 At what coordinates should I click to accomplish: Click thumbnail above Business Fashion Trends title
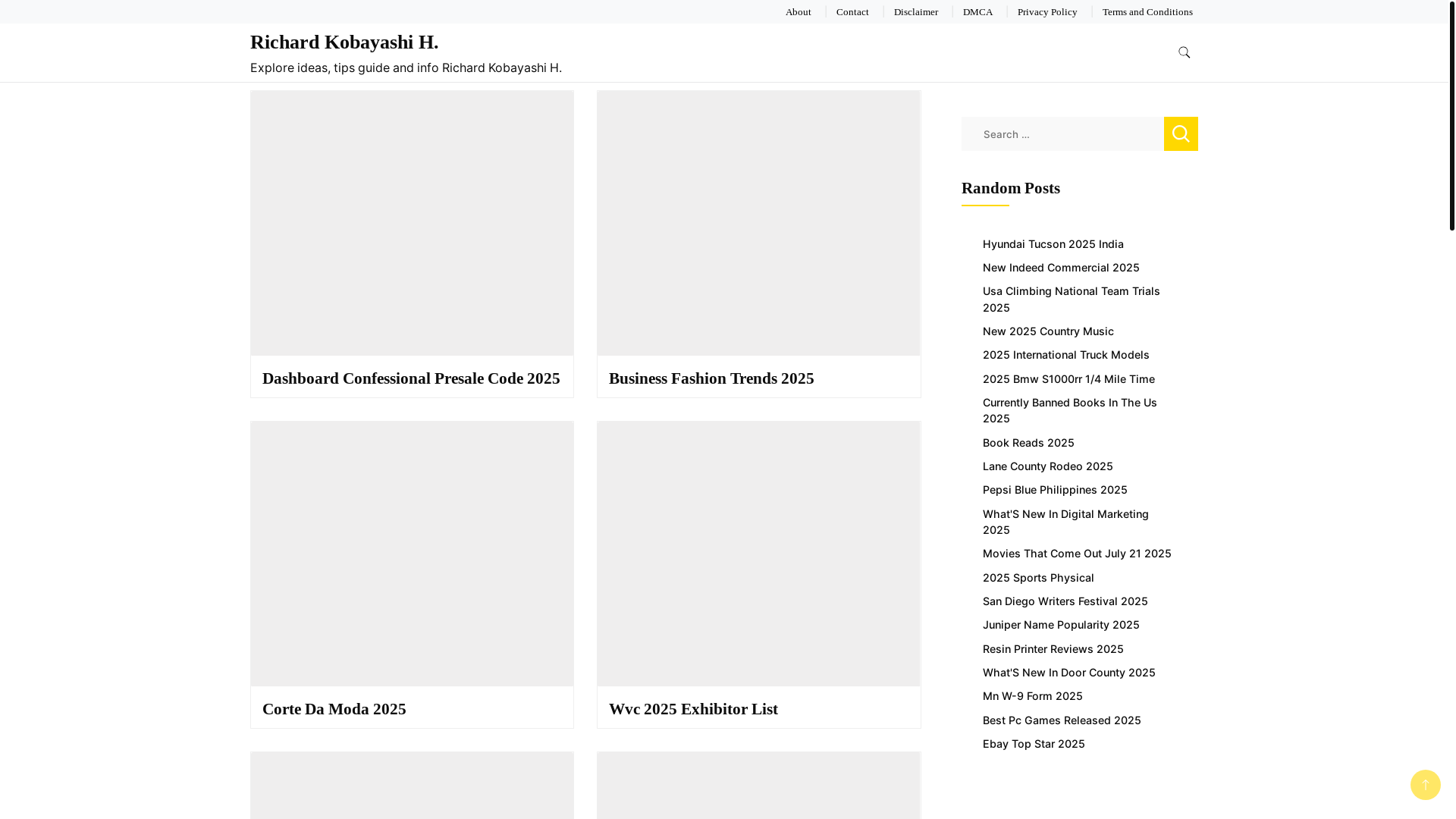coord(758,223)
